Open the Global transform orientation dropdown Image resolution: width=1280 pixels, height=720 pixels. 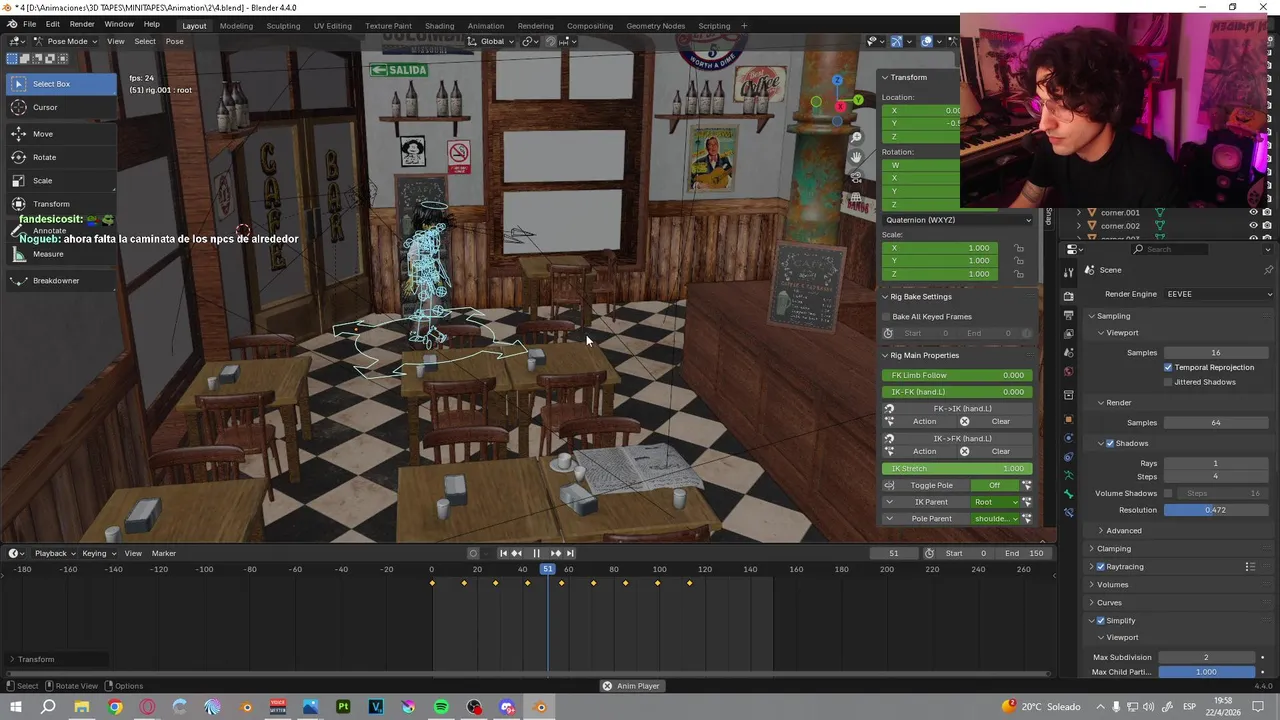pyautogui.click(x=491, y=41)
